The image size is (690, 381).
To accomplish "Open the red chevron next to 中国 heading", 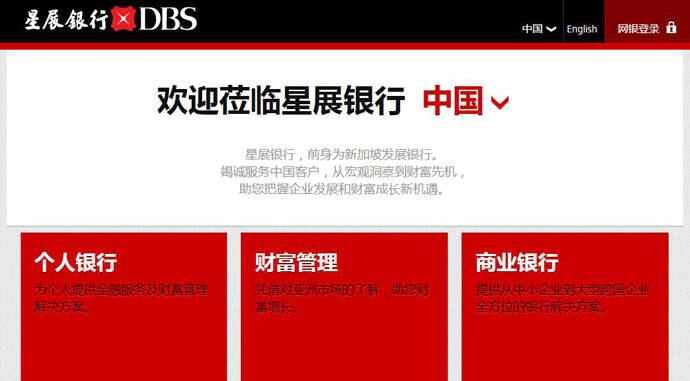I will point(500,103).
